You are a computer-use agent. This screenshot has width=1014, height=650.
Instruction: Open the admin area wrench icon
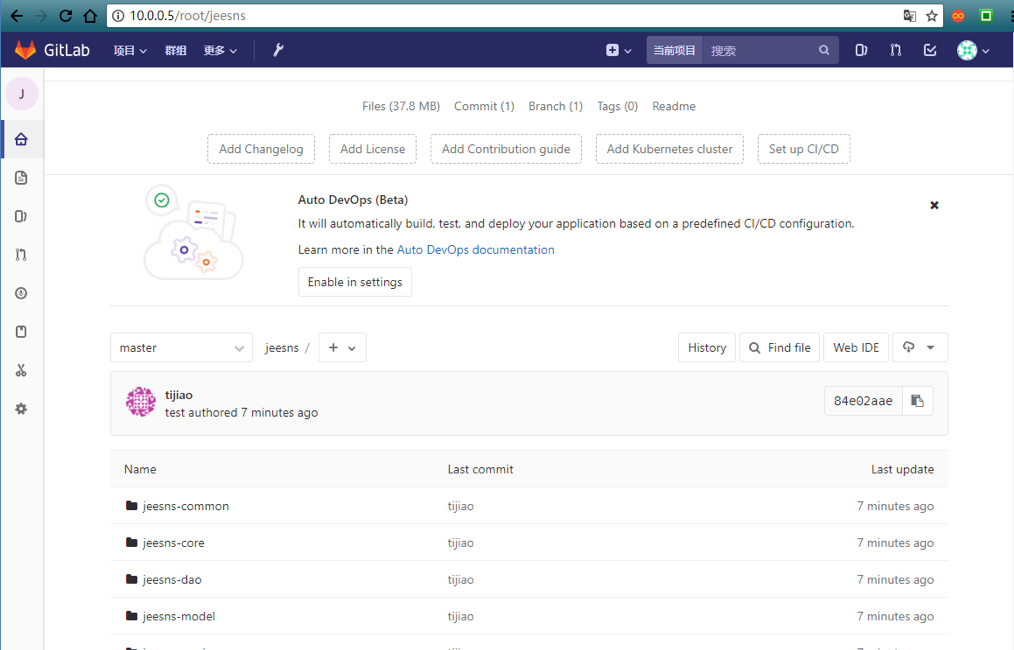click(278, 50)
